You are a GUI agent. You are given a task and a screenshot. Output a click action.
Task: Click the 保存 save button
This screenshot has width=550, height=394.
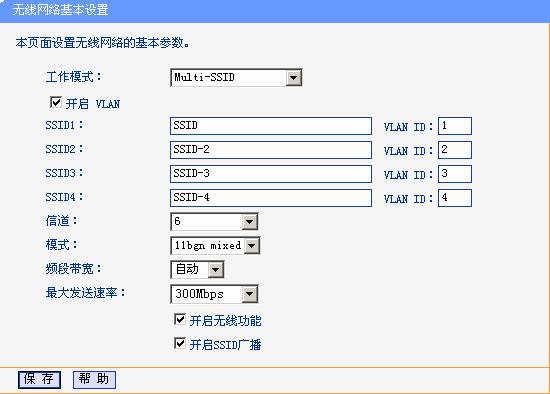click(x=39, y=380)
